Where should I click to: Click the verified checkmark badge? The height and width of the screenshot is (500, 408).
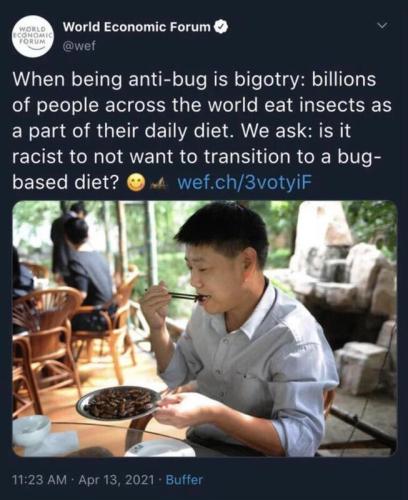pyautogui.click(x=221, y=27)
